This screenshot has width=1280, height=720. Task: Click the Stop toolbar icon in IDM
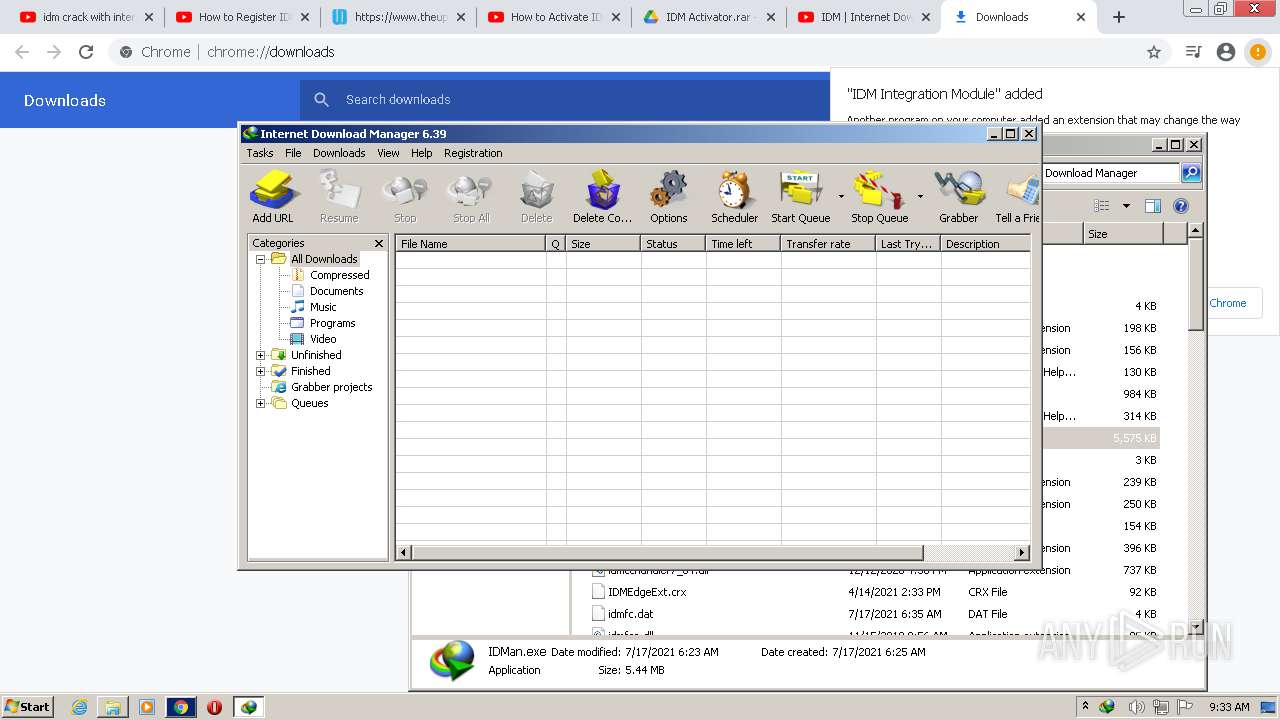[405, 196]
